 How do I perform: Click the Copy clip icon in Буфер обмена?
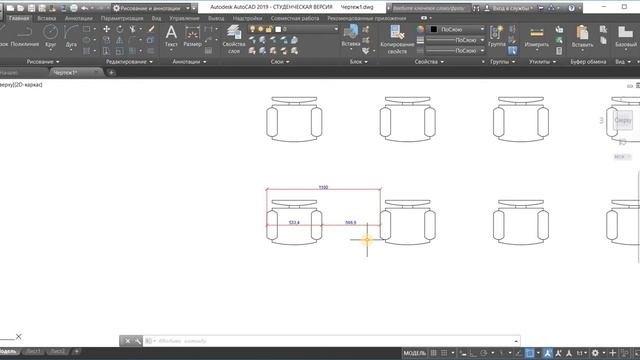point(603,40)
